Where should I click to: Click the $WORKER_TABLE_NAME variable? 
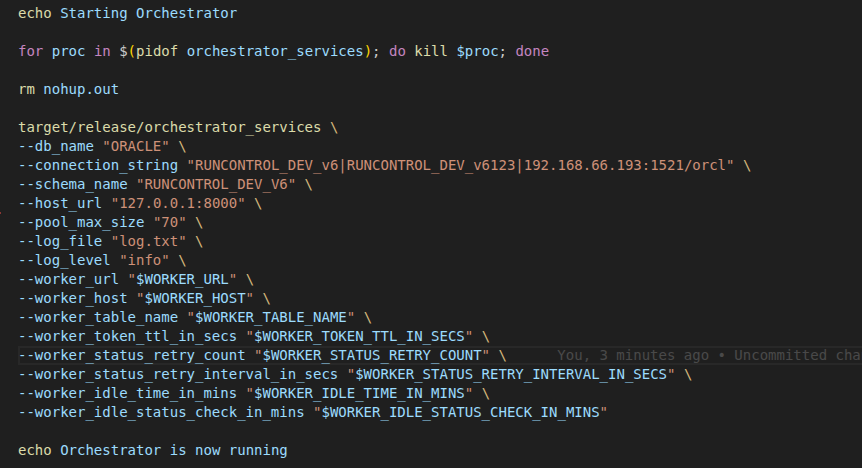[x=270, y=317]
